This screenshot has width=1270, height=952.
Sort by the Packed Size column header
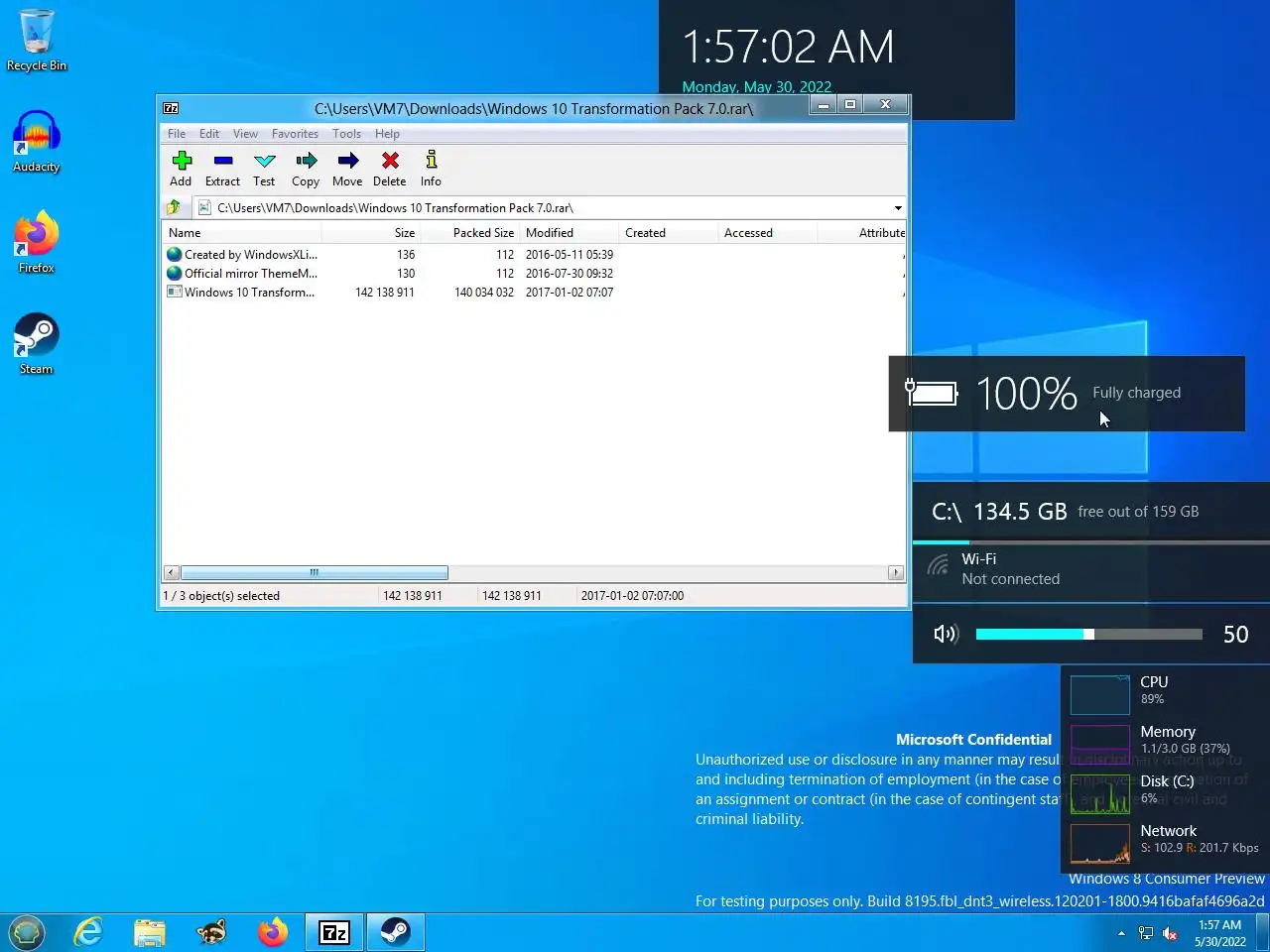click(470, 233)
